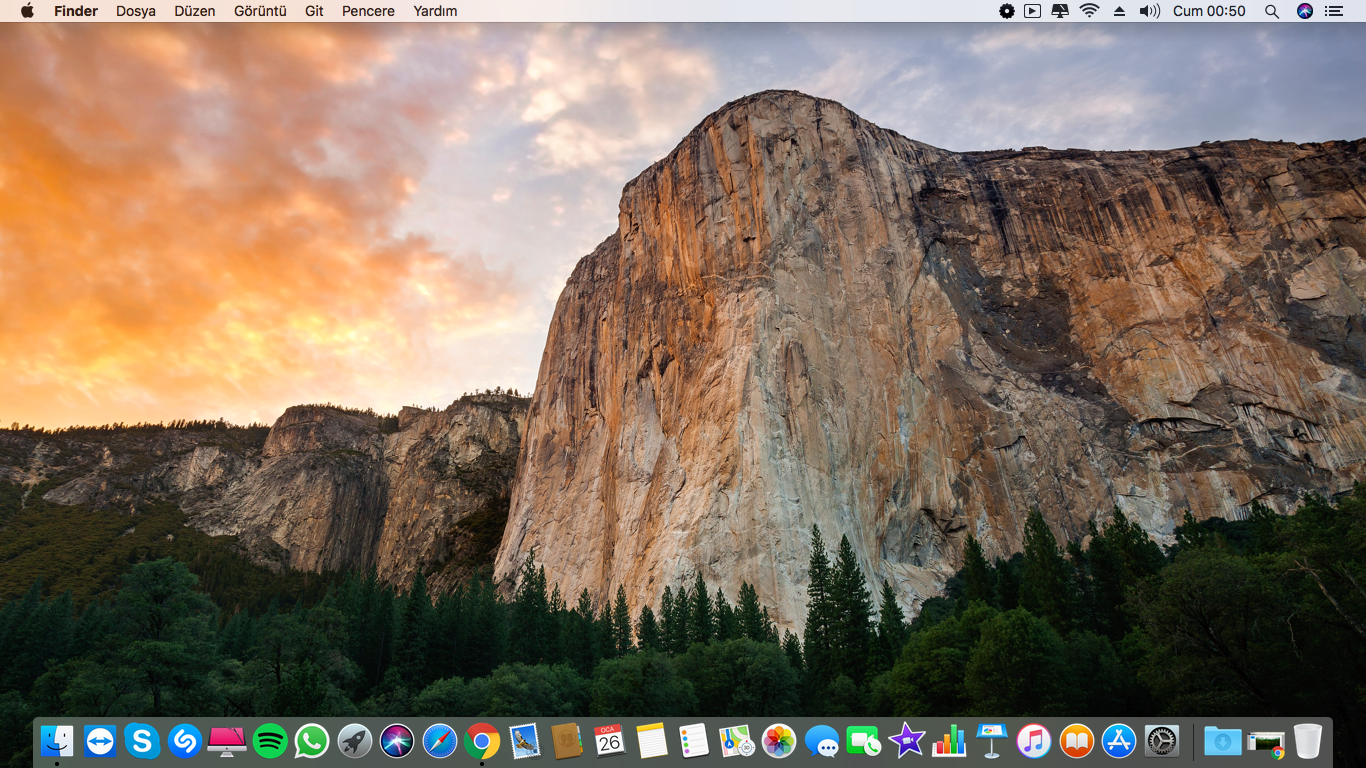This screenshot has height=768, width=1366.
Task: Show Notification Center from menu bar
Action: coord(1334,11)
